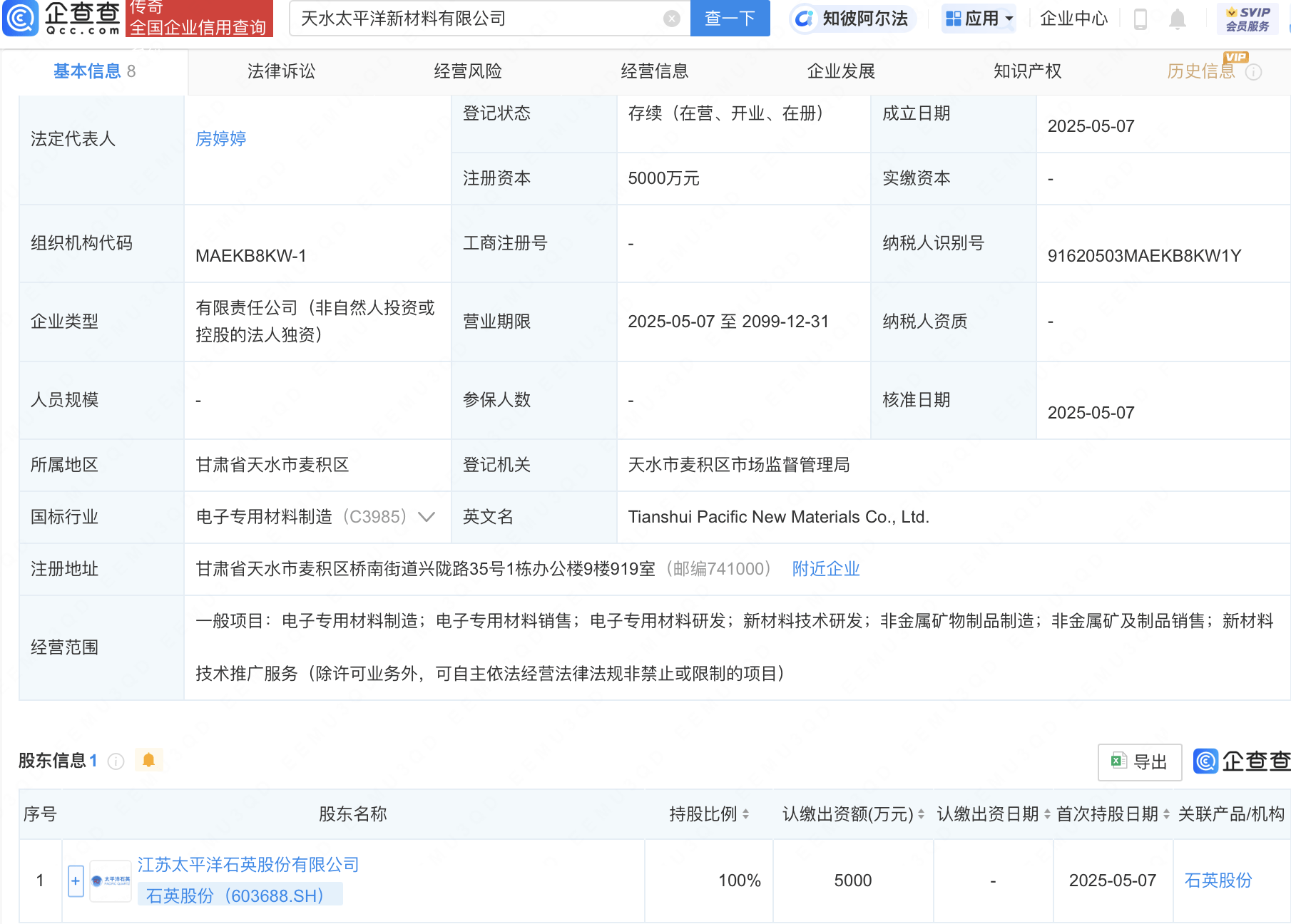Viewport: 1291px width, 924px height.
Task: Open 知彼阿尔法 AI assistant
Action: tap(853, 19)
